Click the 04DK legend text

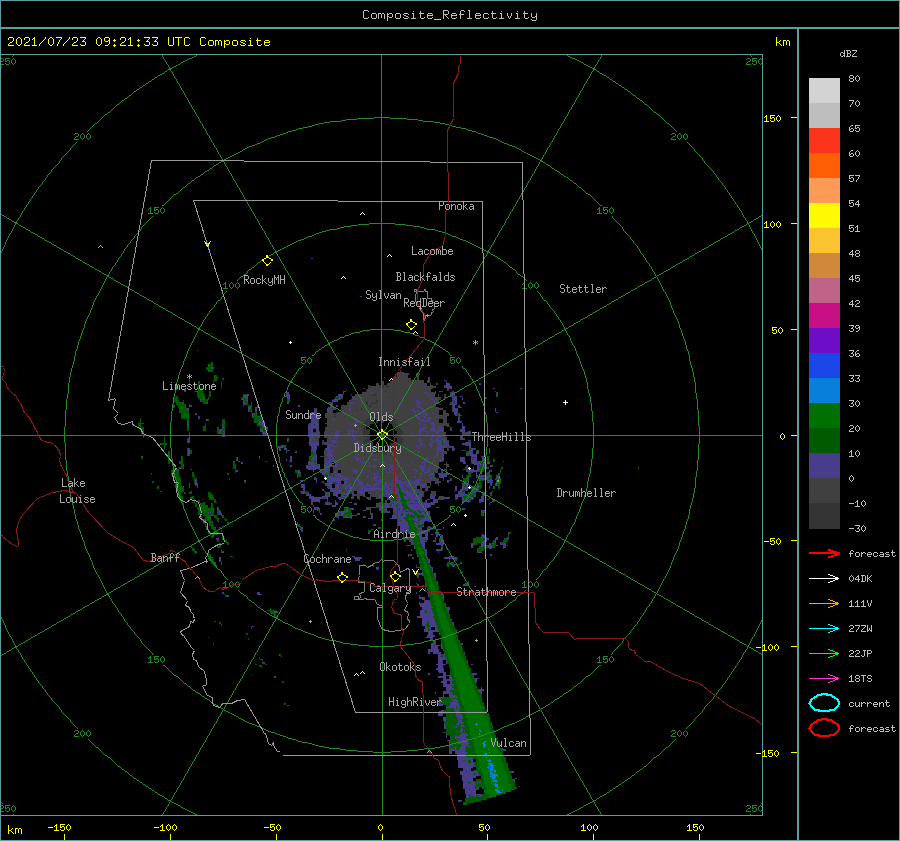pyautogui.click(x=860, y=579)
